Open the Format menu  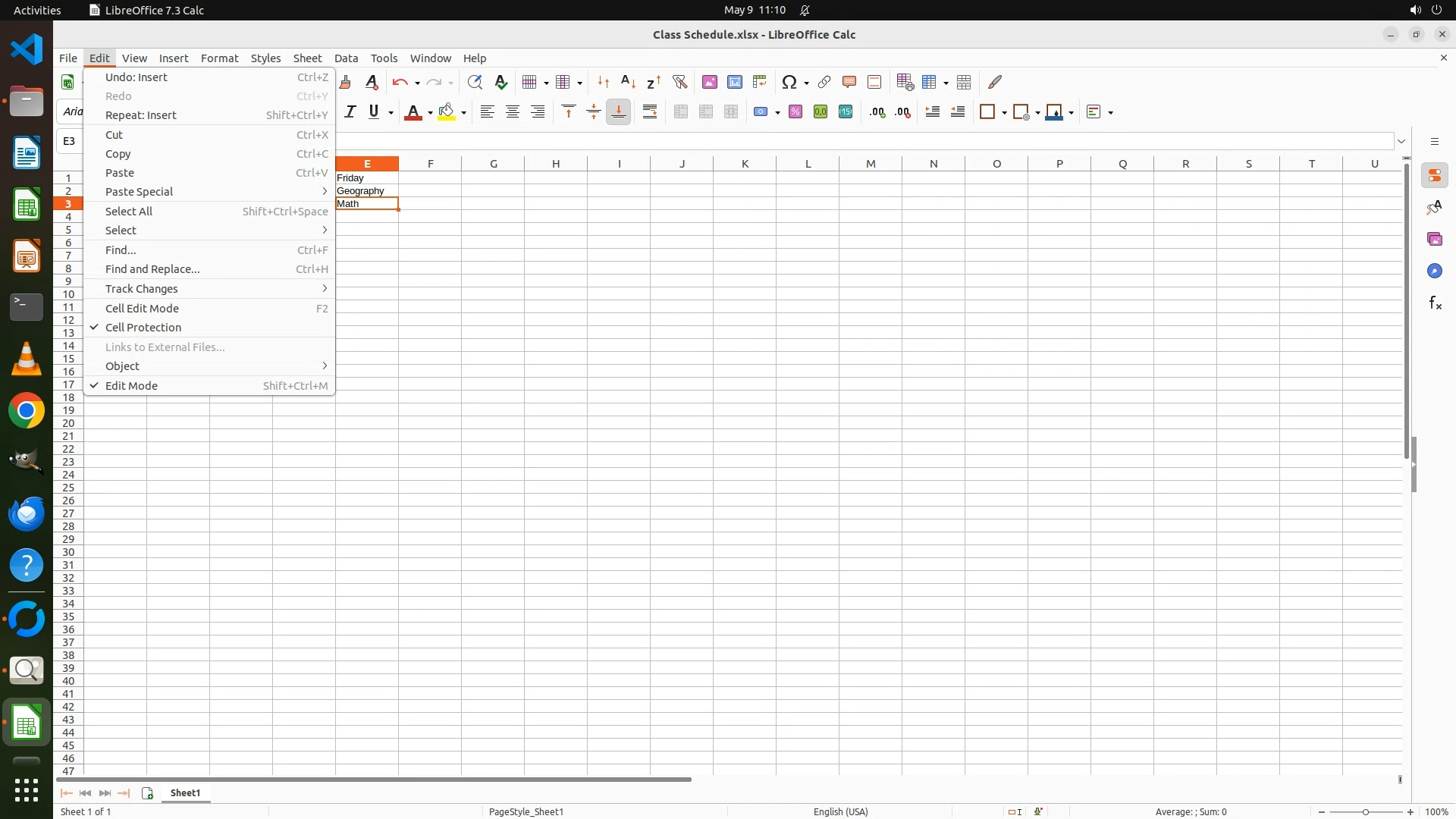point(219,58)
